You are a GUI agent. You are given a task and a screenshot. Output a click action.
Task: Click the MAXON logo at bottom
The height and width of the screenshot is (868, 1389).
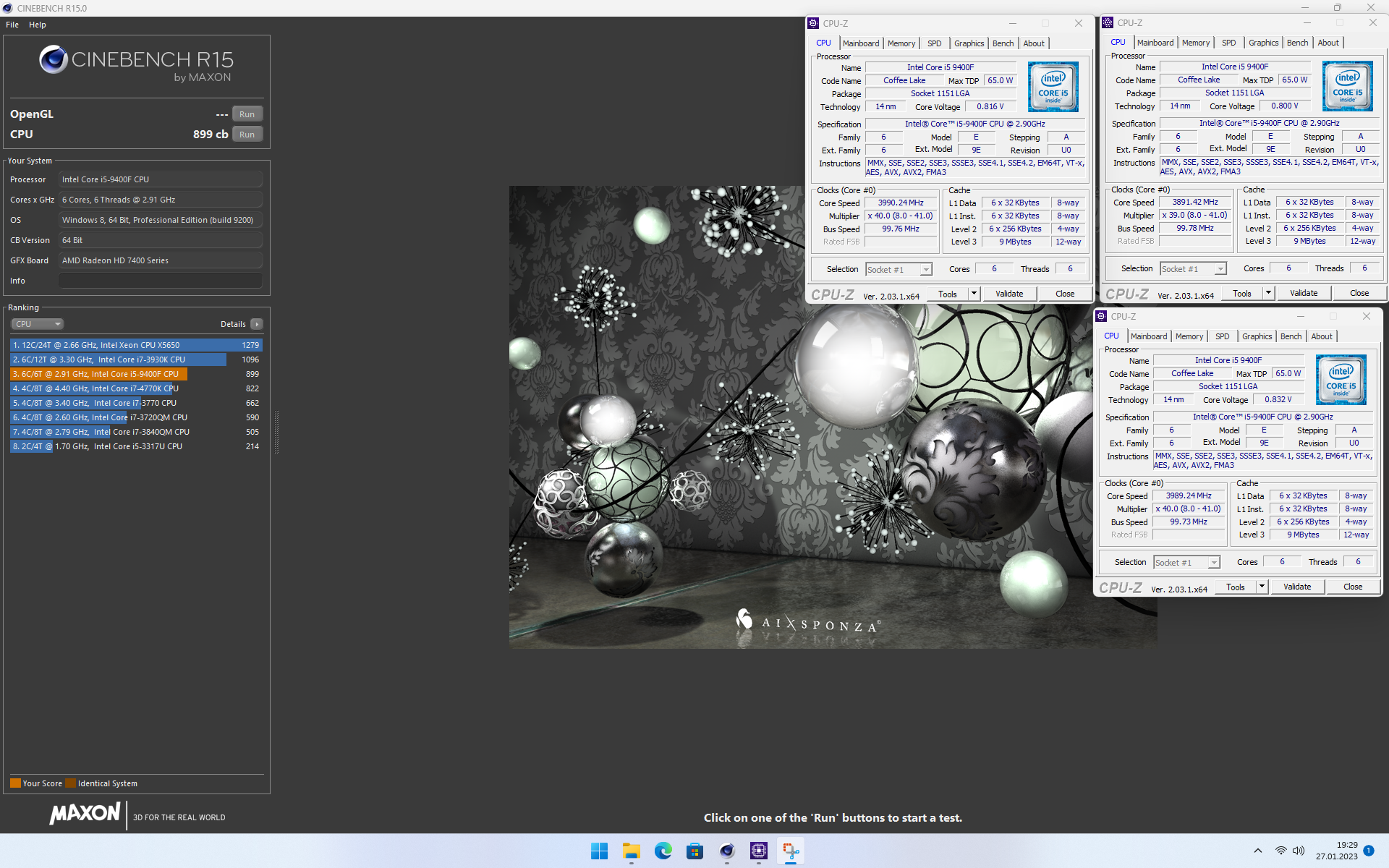coord(85,814)
